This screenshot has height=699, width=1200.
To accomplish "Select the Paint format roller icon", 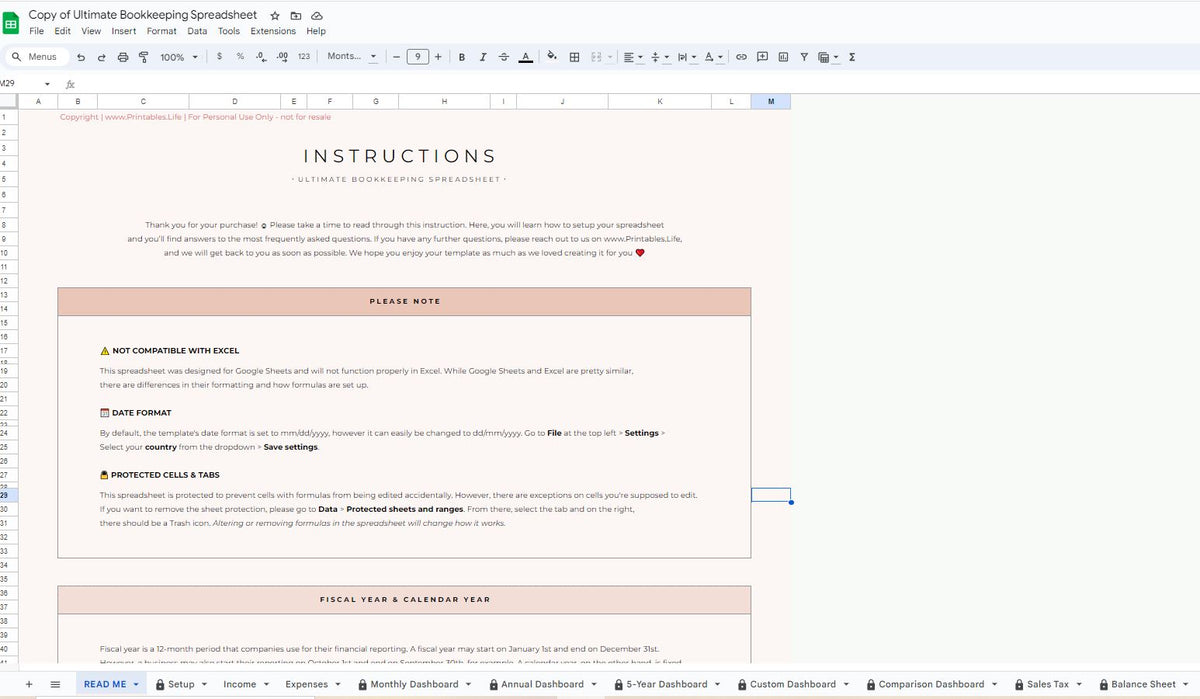I will click(144, 57).
